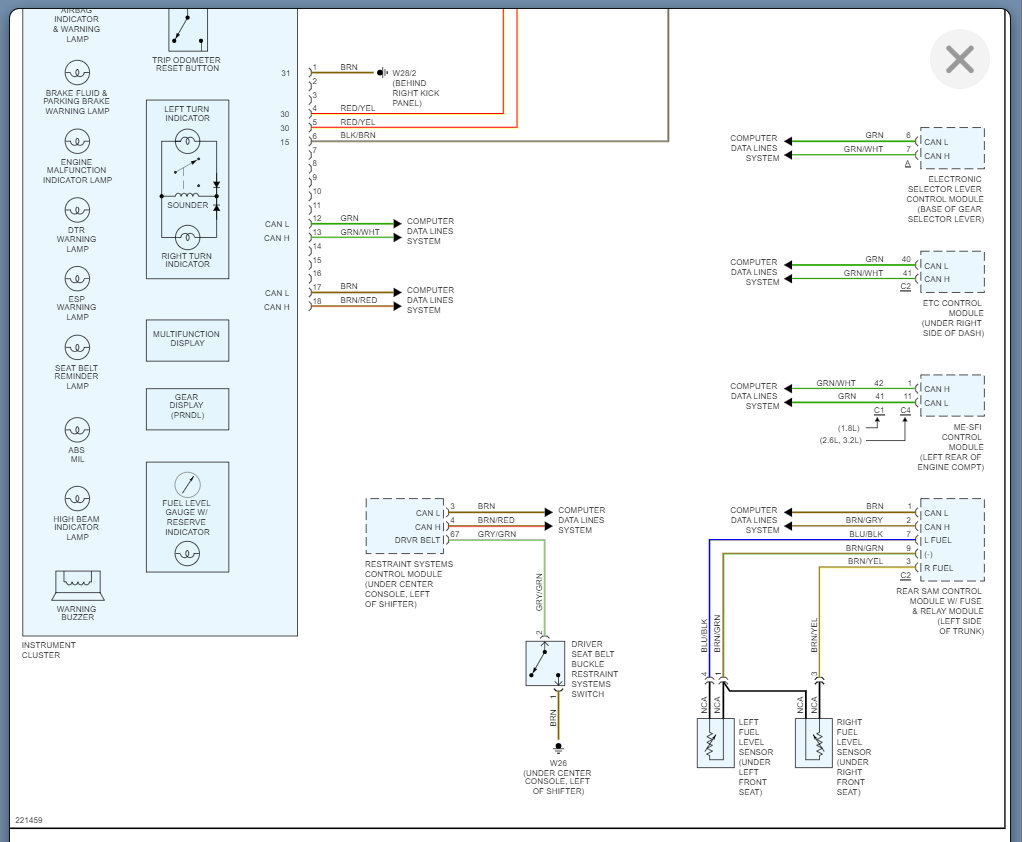Click the R FUEL terminal on Rear SAM
Viewport: 1022px width, 842px height.
[x=939, y=568]
